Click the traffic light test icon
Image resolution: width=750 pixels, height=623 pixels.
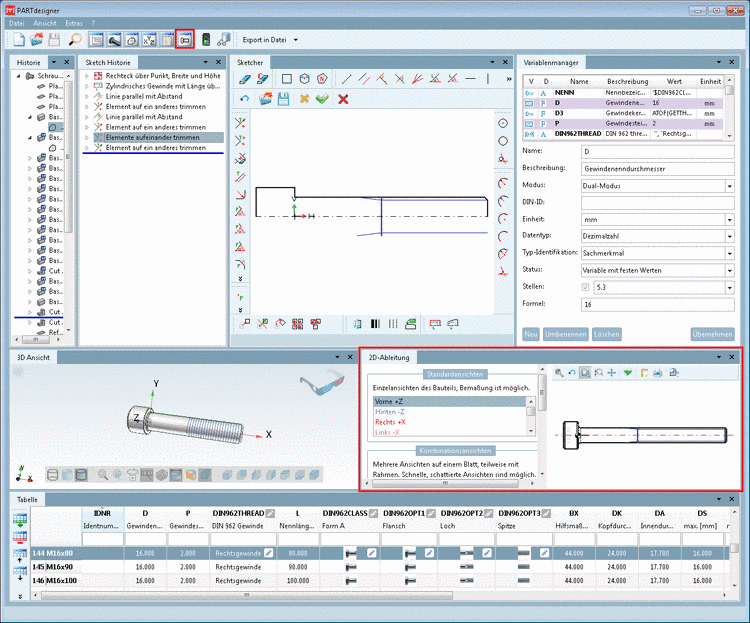coord(206,40)
